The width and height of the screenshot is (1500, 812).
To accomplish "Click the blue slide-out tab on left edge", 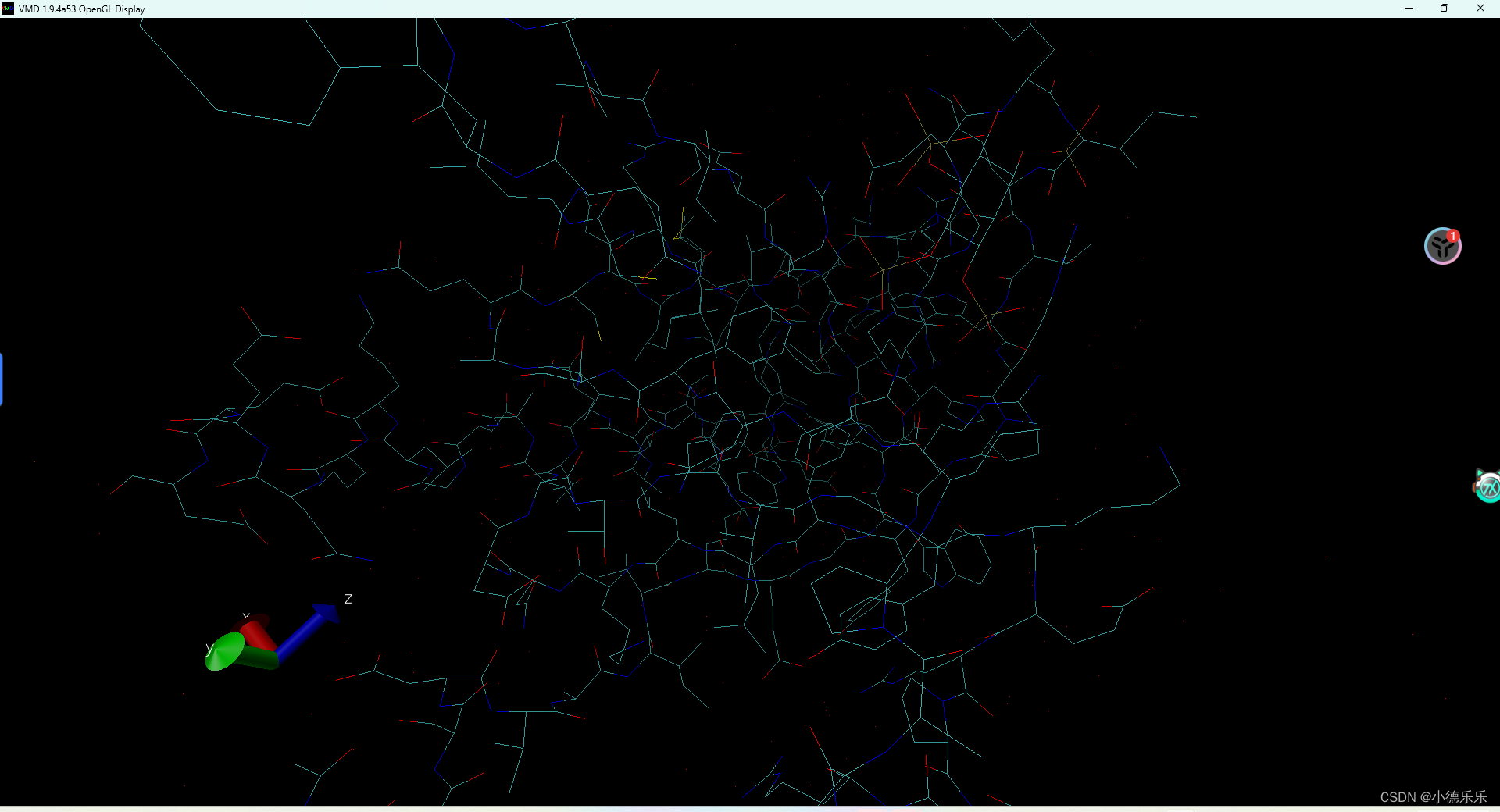I will pyautogui.click(x=2, y=380).
